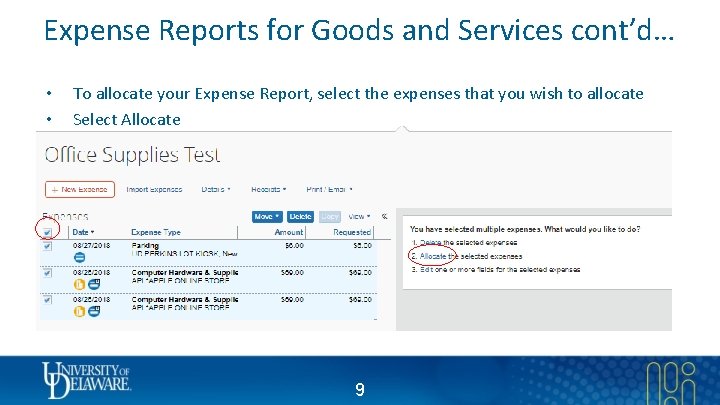
Task: Click the UD PERKINS LOT KIOSK vendor text
Action: click(184, 253)
